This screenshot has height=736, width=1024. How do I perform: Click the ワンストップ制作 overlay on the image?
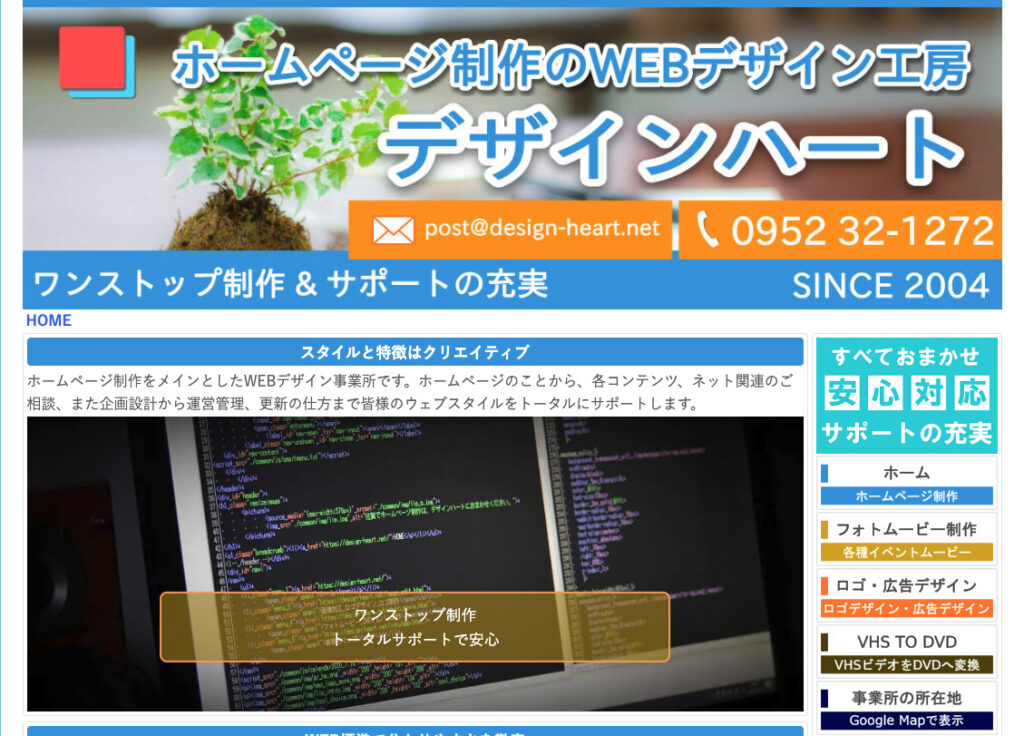click(x=413, y=625)
